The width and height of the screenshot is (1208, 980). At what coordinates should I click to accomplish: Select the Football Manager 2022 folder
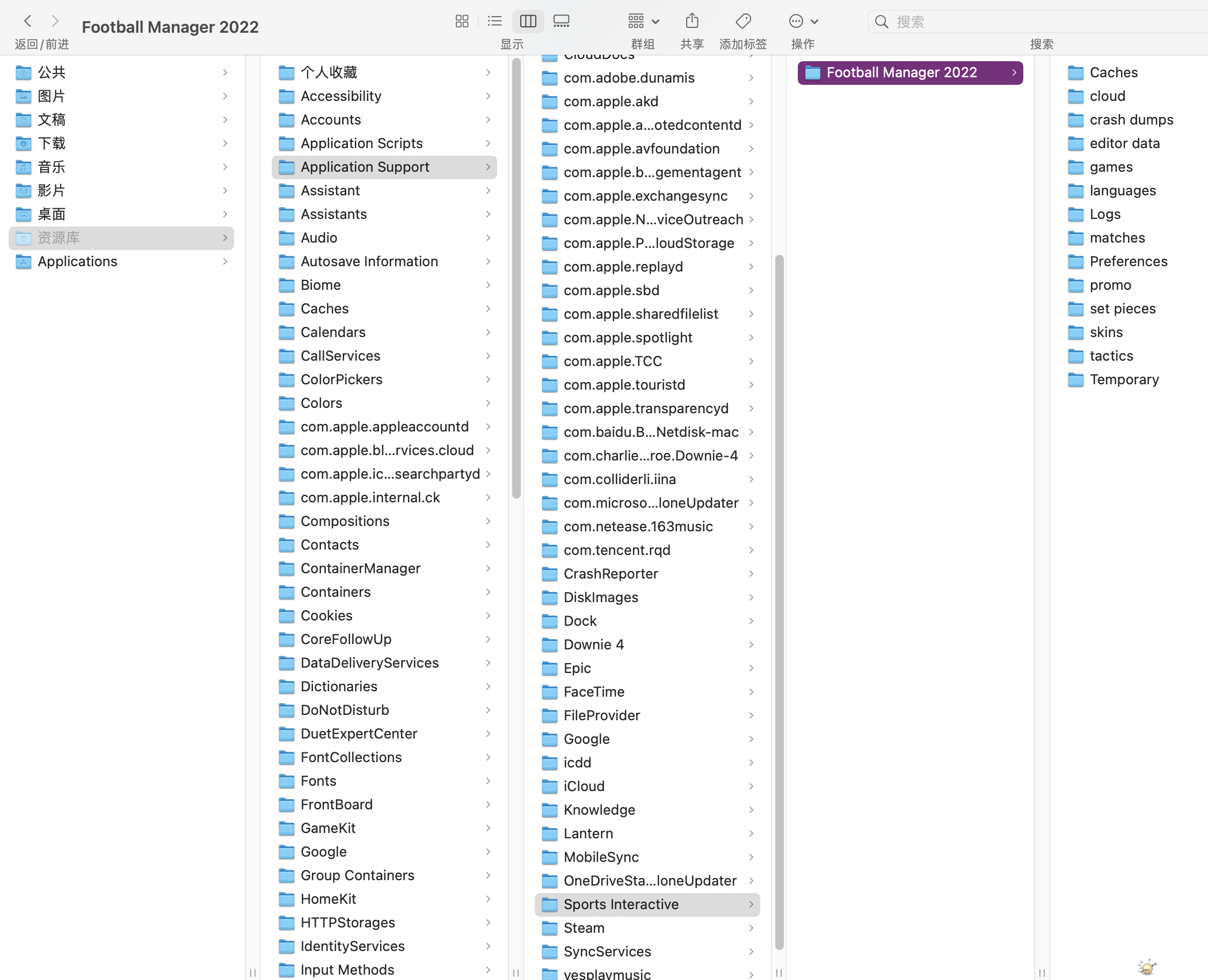(910, 73)
